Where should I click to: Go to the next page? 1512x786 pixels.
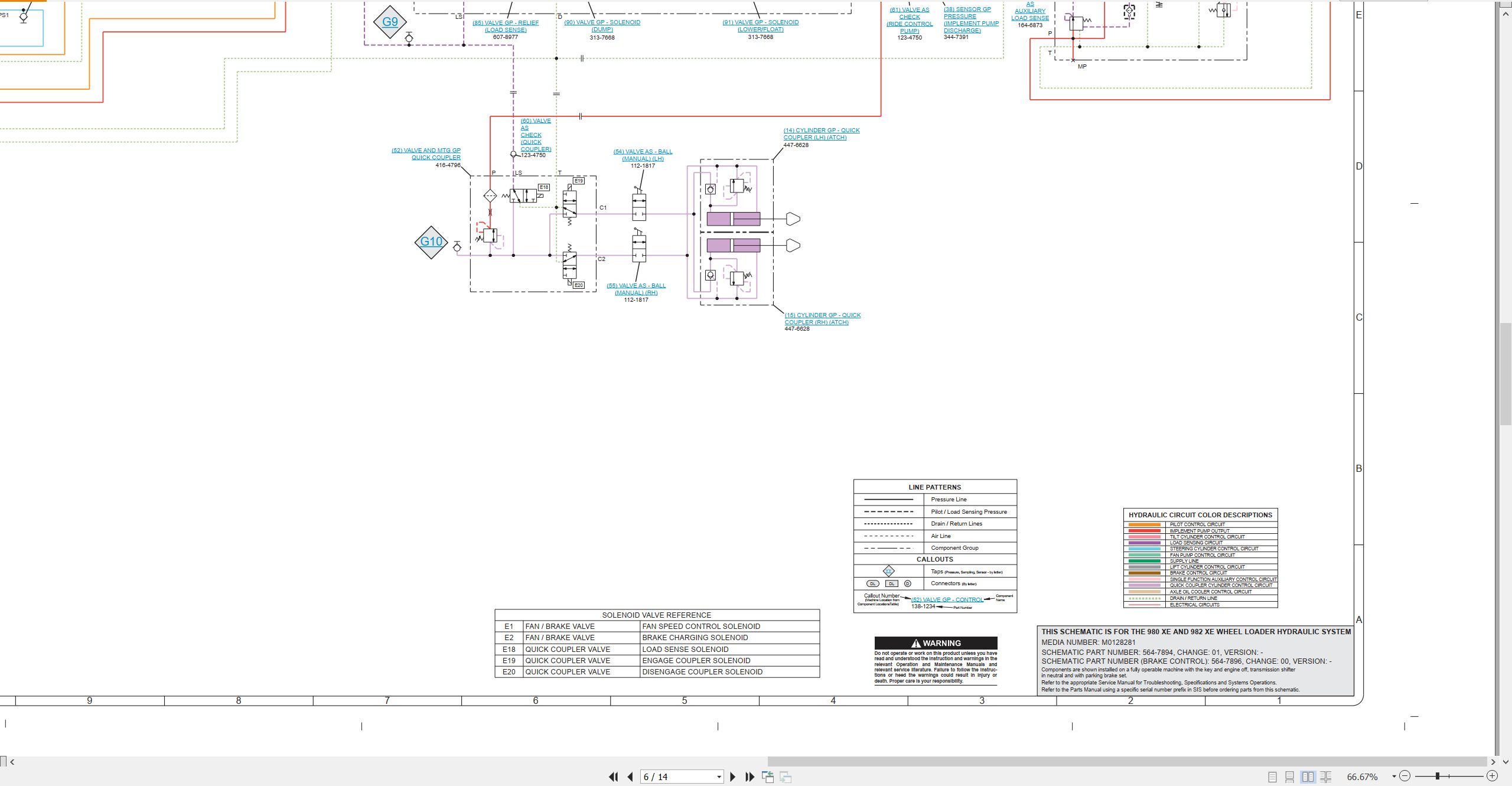tap(733, 777)
